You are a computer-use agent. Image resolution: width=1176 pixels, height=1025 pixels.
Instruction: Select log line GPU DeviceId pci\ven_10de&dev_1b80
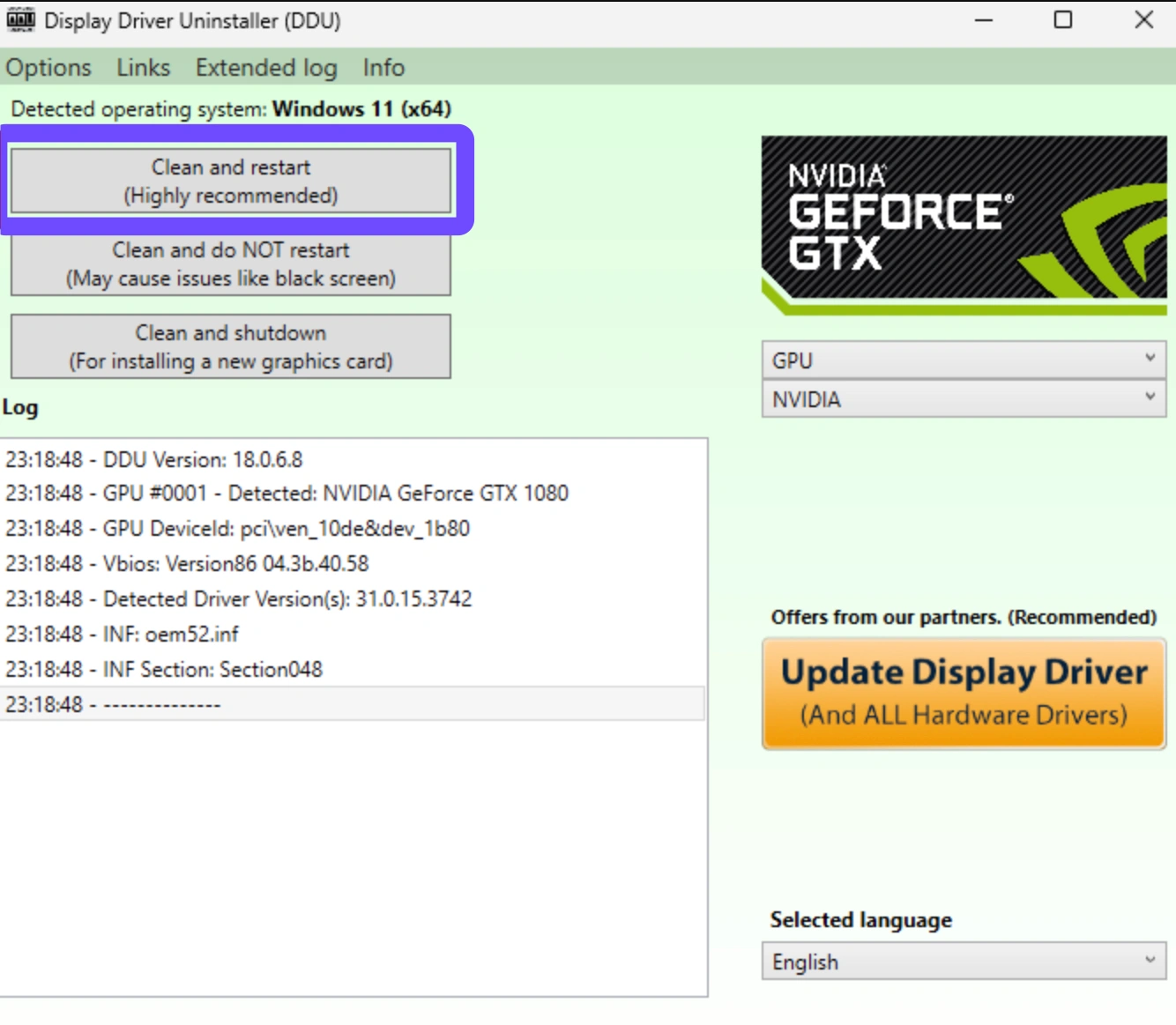tap(353, 528)
